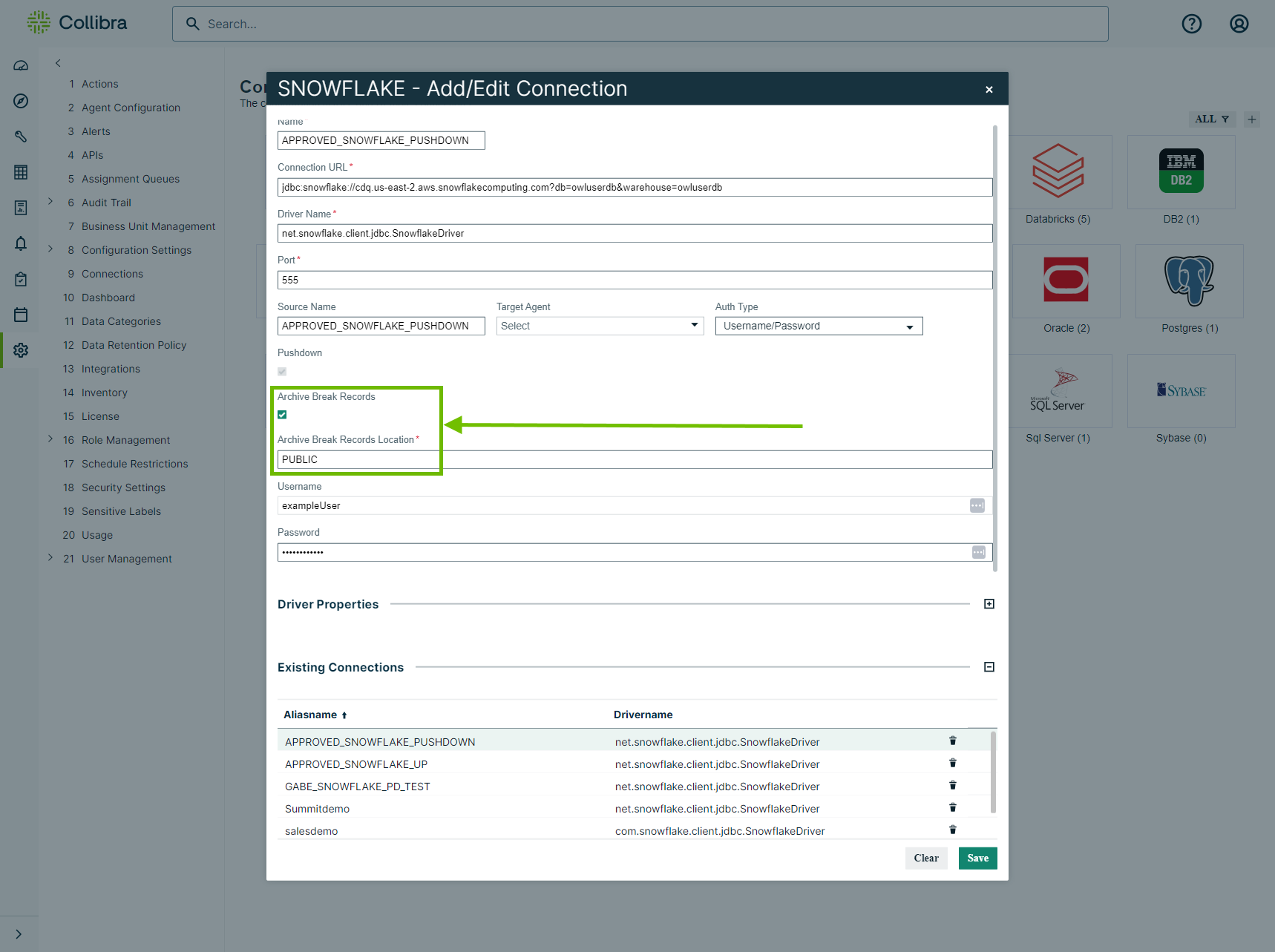Image resolution: width=1275 pixels, height=952 pixels.
Task: Open Security Settings in the admin menu
Action: (x=123, y=488)
